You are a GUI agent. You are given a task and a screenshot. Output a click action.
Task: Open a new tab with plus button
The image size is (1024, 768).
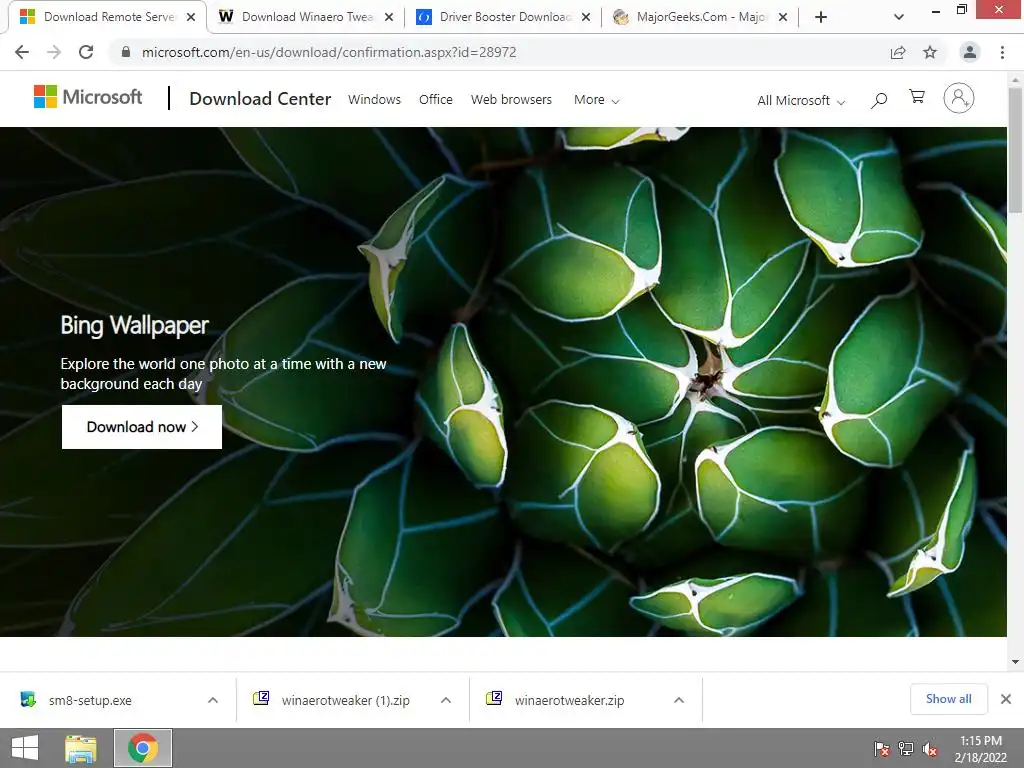click(x=821, y=17)
